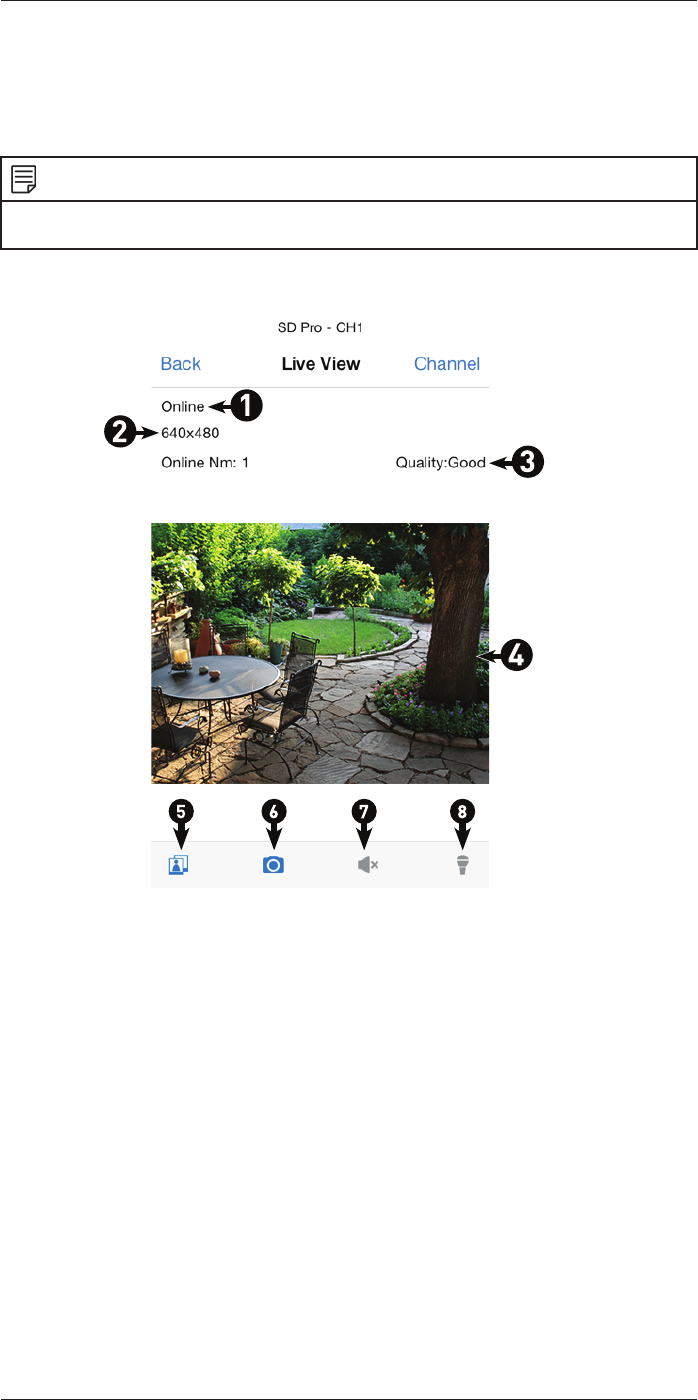Screen dimensions: 698x1400
Task: Toggle the muted speaker icon
Action: (x=367, y=865)
